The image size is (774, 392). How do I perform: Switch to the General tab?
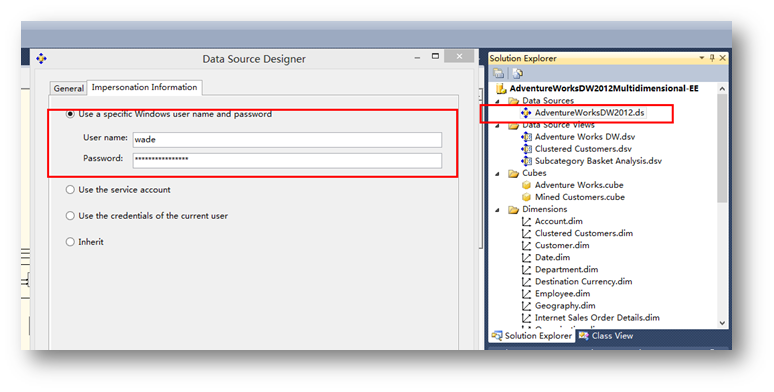(69, 88)
